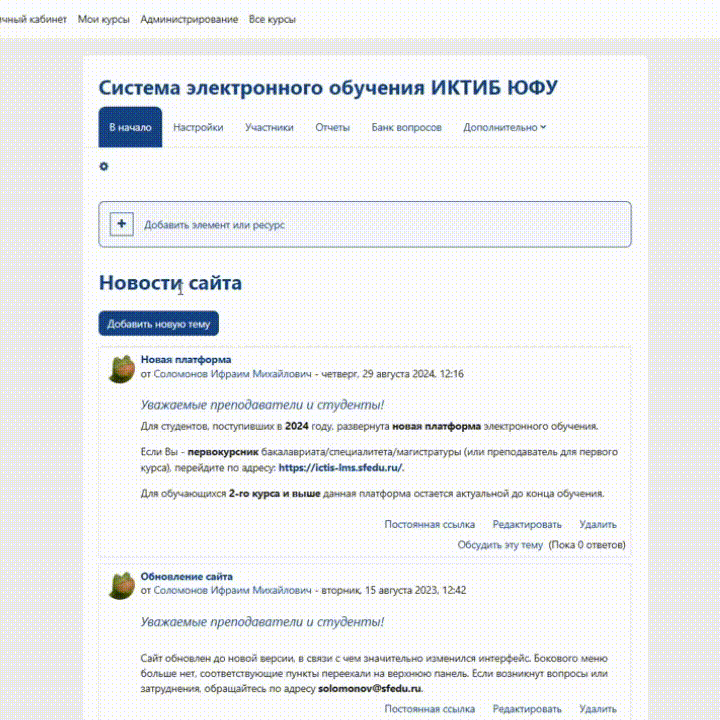Click the (Пока 0 ответов) text
This screenshot has height=720, width=720.
tap(587, 545)
